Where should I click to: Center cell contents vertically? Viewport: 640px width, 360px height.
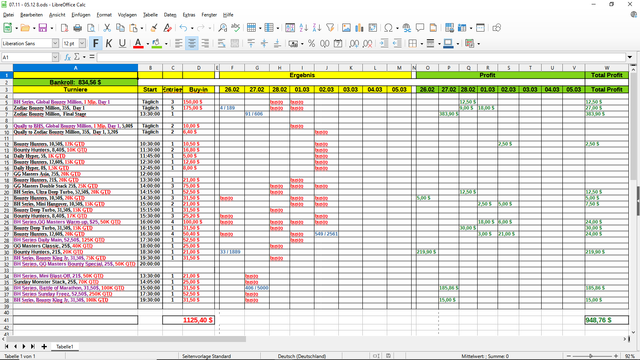pyautogui.click(x=264, y=43)
